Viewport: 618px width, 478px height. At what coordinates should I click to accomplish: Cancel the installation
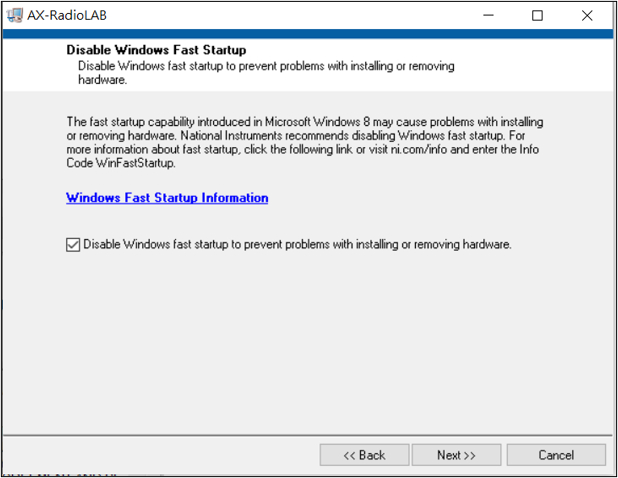556,455
